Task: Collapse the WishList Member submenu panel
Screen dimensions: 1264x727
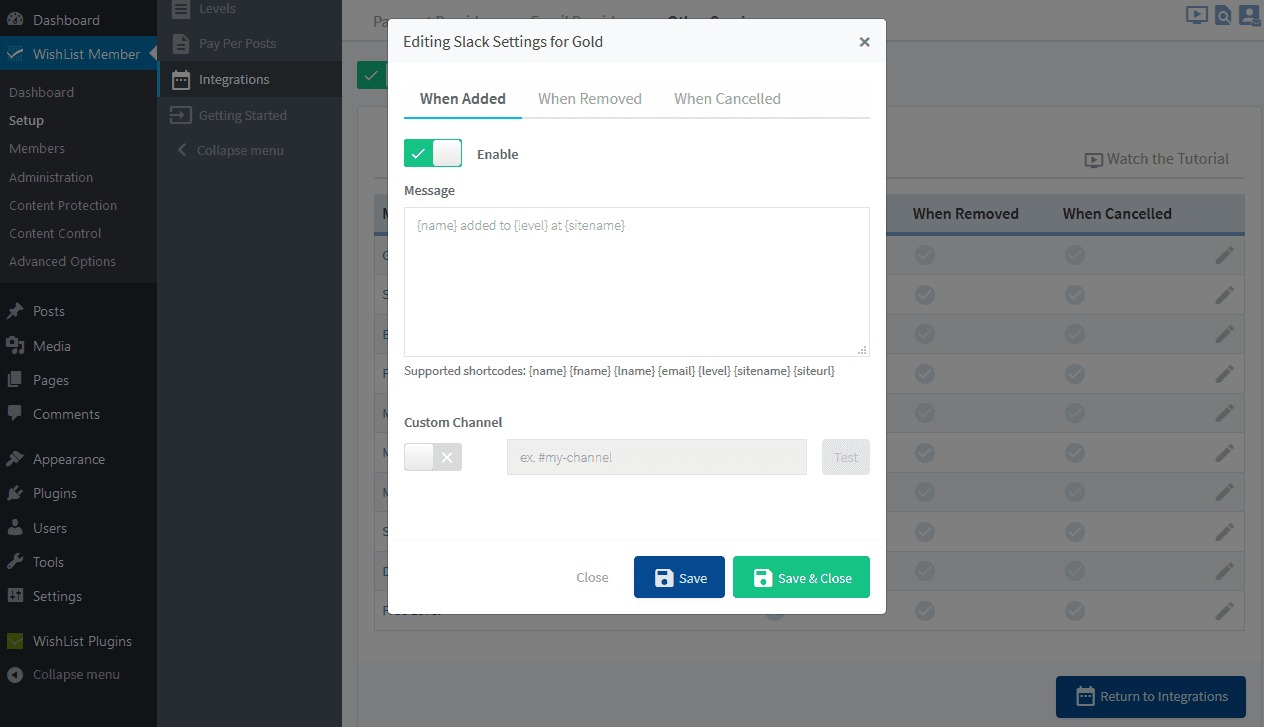Action: pyautogui.click(x=231, y=150)
